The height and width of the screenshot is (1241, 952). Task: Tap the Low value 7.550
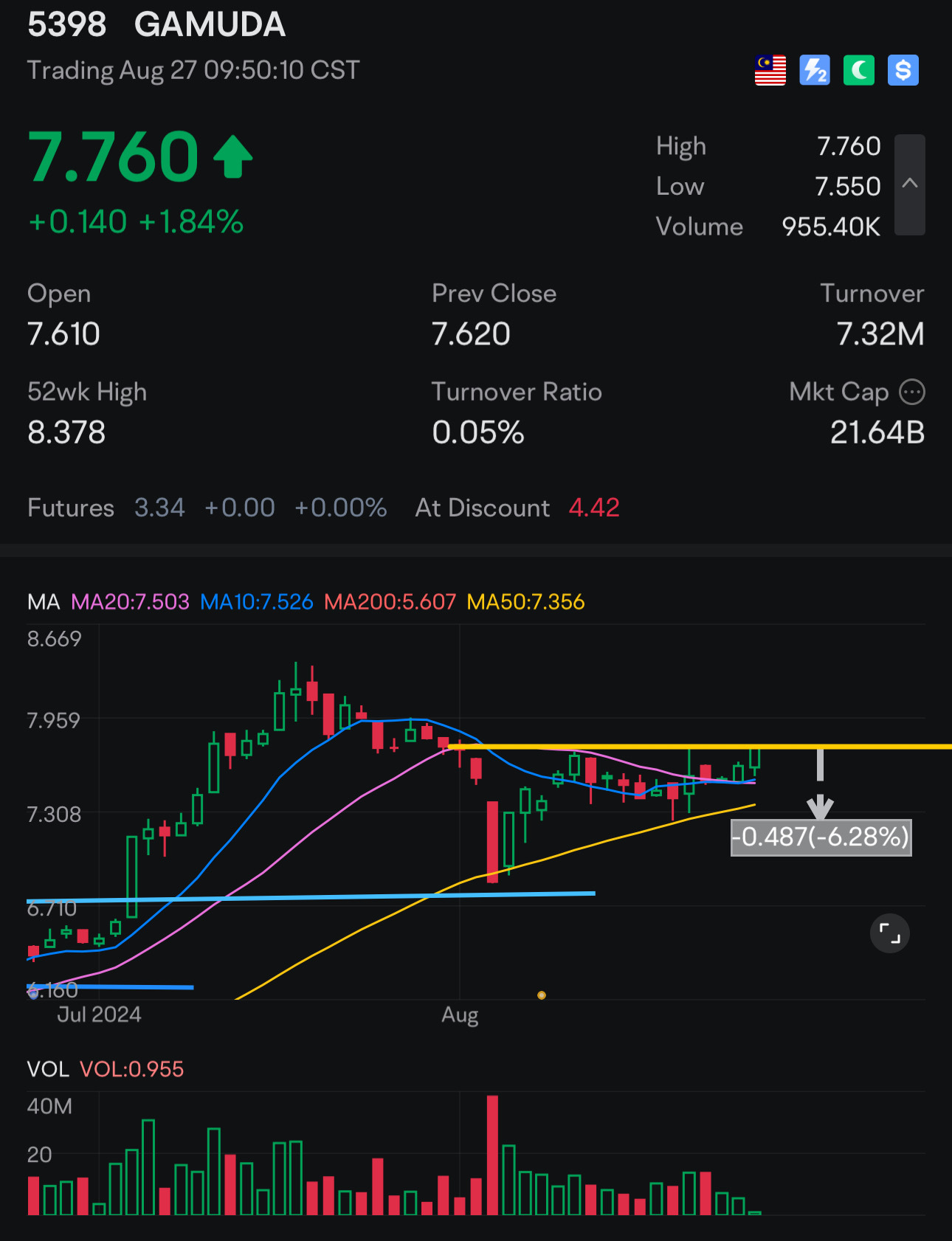coord(848,187)
